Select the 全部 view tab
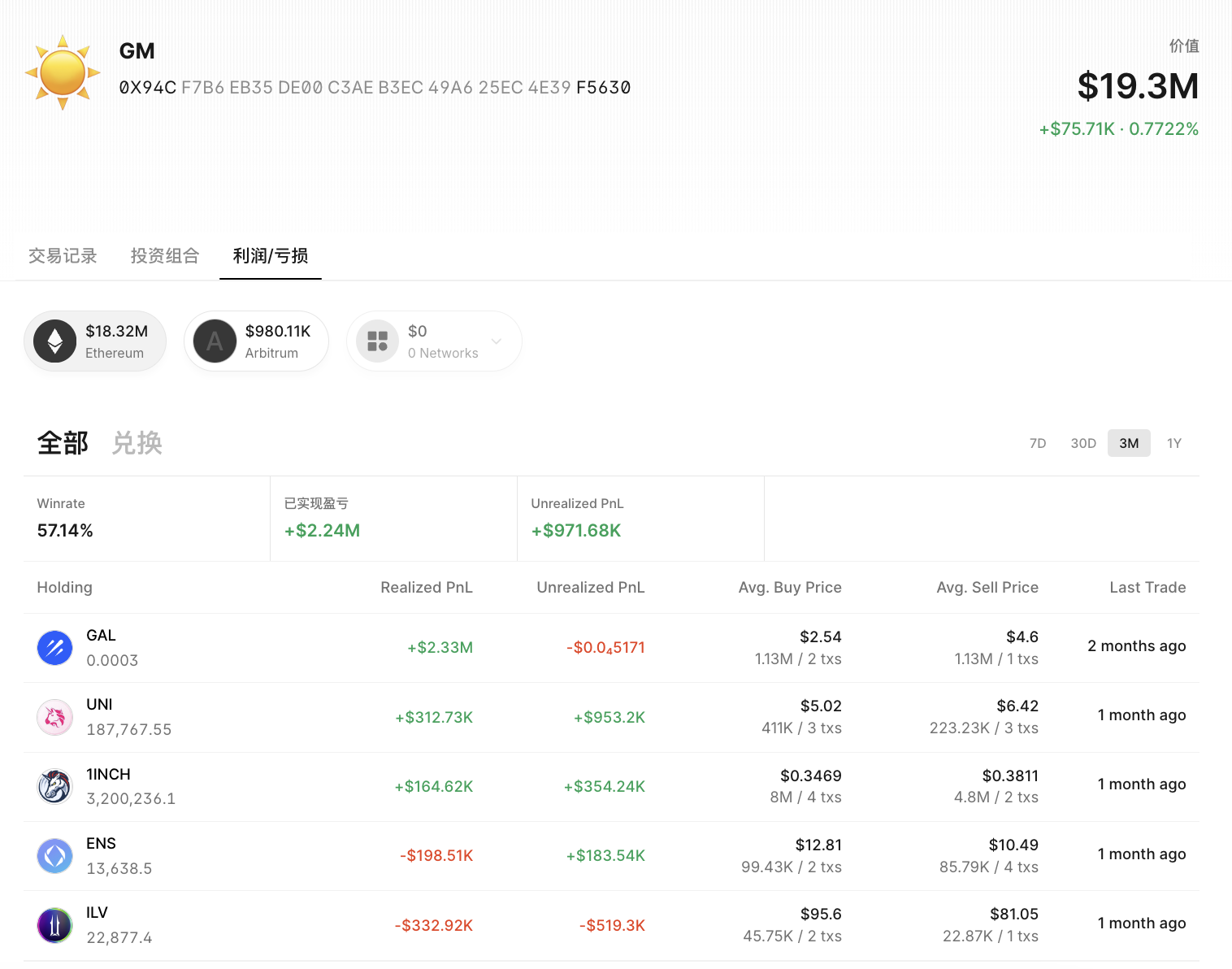1232x969 pixels. [x=63, y=443]
